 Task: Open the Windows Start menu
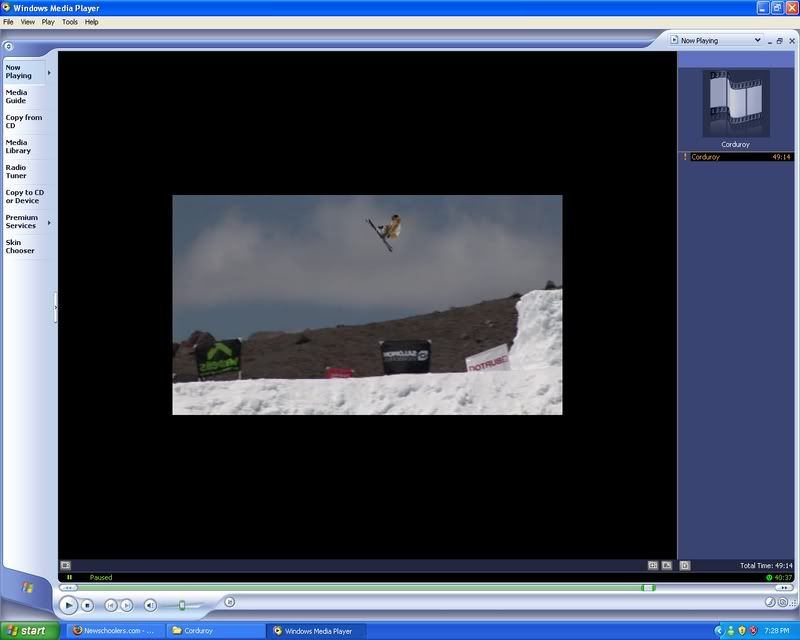(30, 631)
